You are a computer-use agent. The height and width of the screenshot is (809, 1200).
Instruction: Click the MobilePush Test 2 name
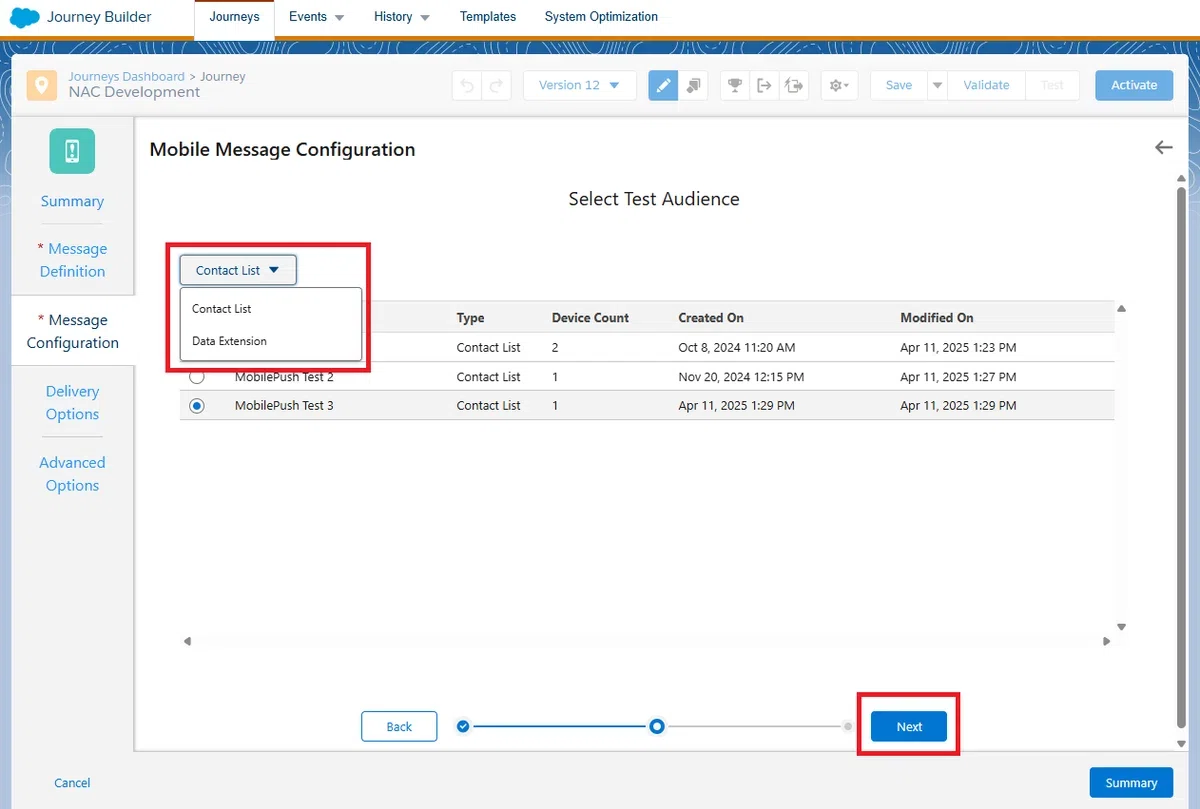point(284,377)
